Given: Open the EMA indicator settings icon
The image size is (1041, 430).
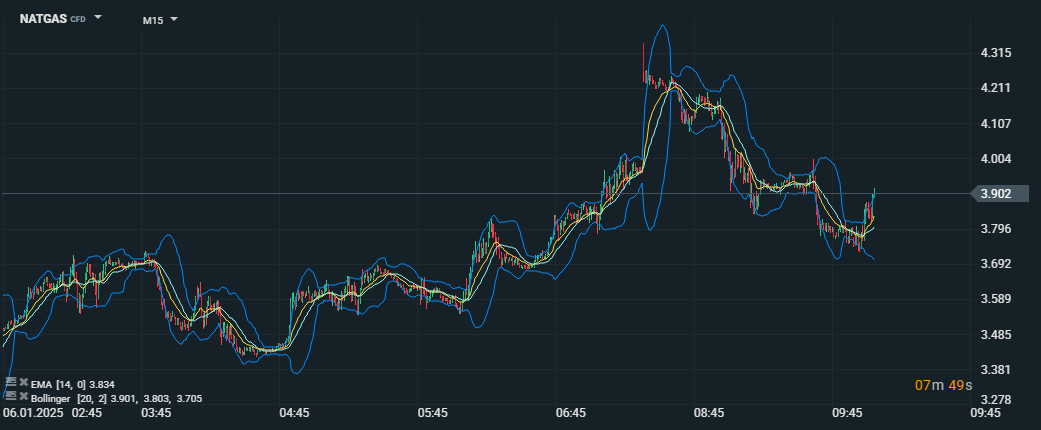Looking at the screenshot, I should pos(10,383).
